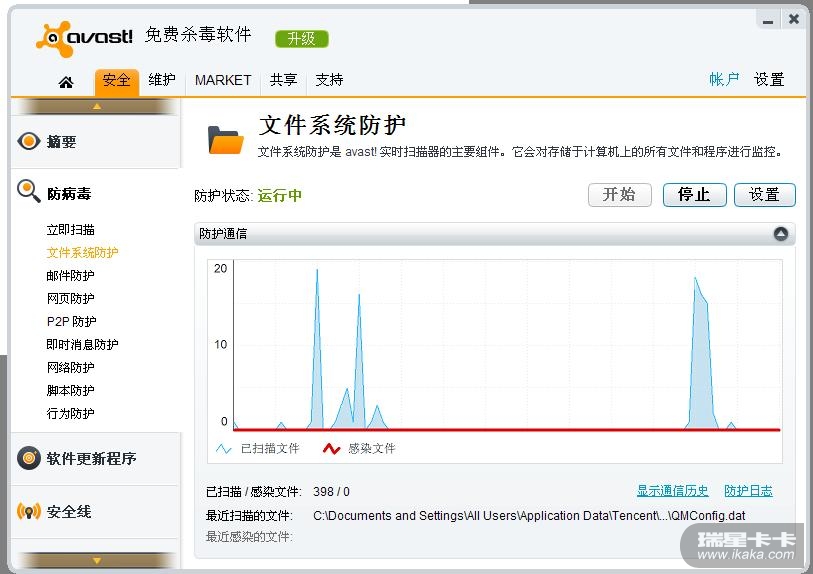Viewport: 813px width, 574px height.
Task: Select 即时消息防护 in the sidebar
Action: [x=82, y=344]
